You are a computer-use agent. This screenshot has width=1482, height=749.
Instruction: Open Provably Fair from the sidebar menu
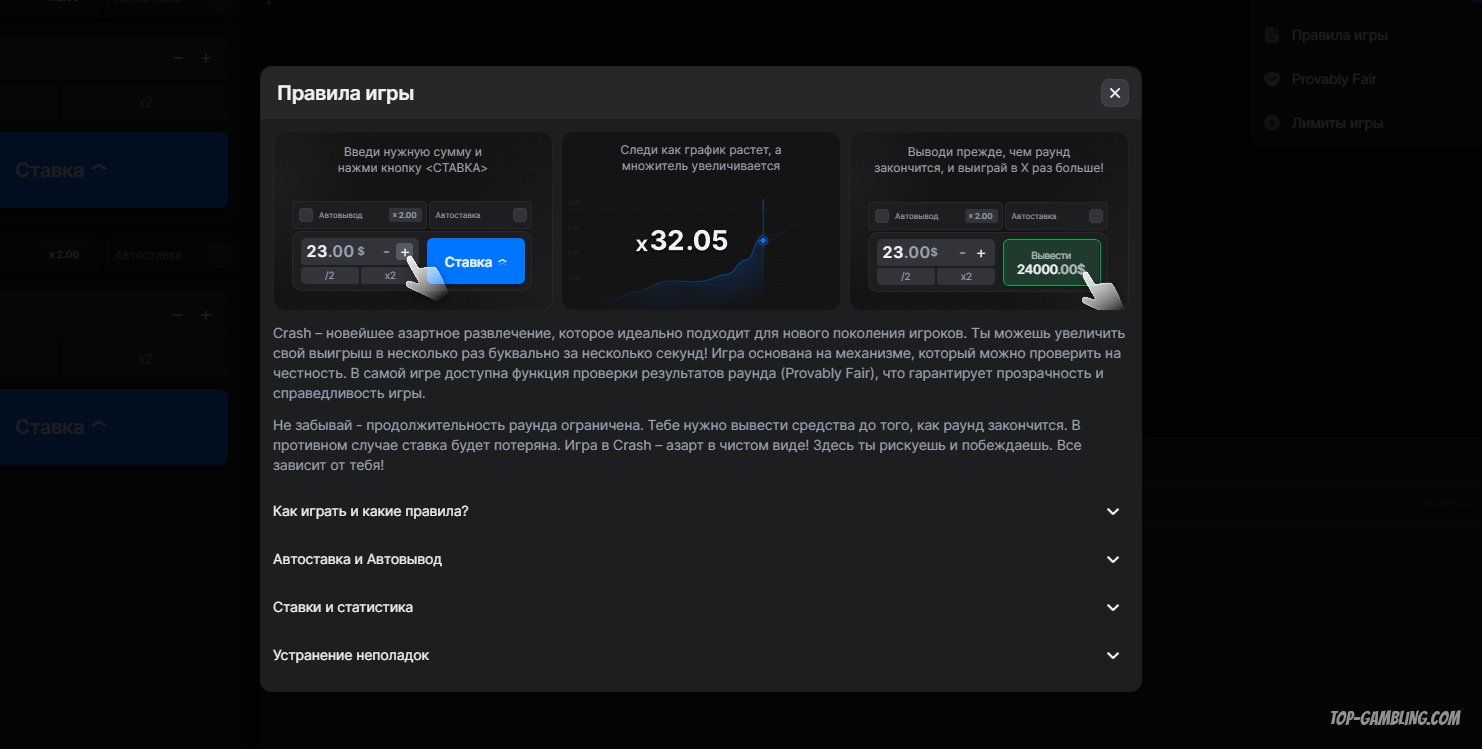[1334, 79]
